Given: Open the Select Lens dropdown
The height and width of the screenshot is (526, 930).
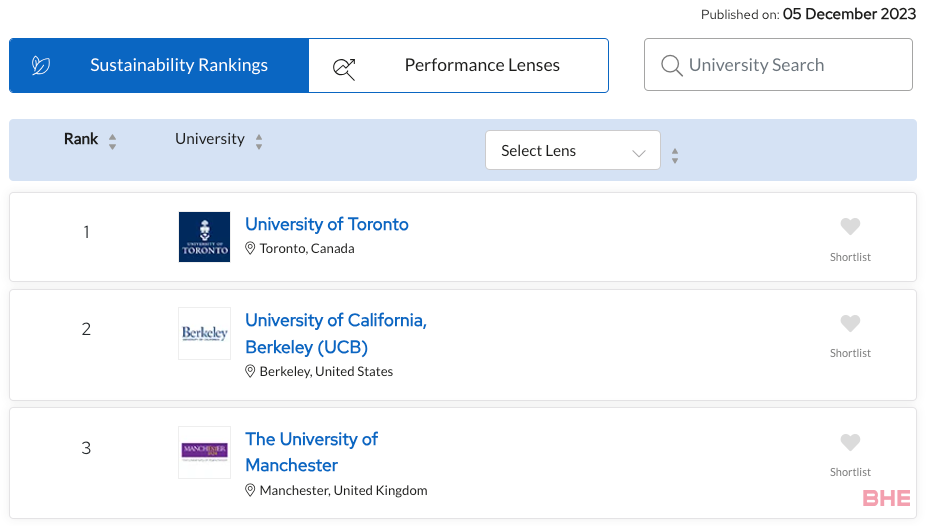Looking at the screenshot, I should click(x=572, y=150).
